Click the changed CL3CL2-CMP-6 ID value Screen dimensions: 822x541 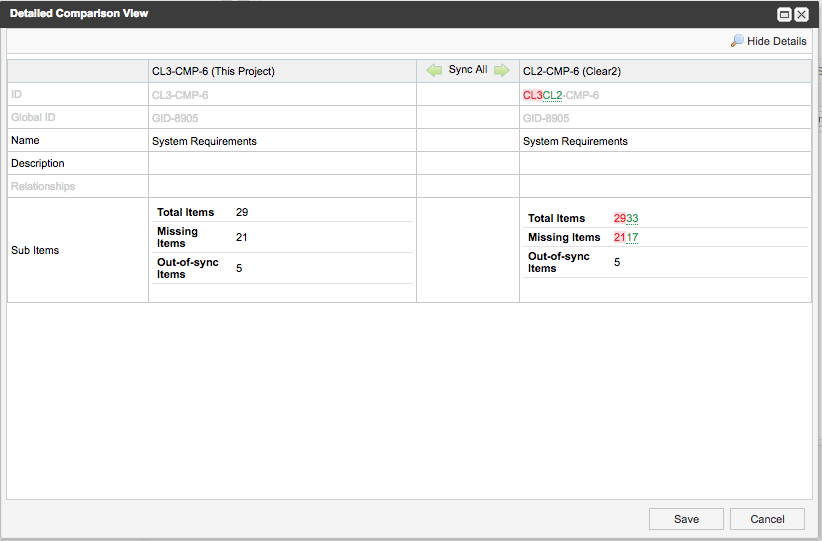tap(561, 95)
